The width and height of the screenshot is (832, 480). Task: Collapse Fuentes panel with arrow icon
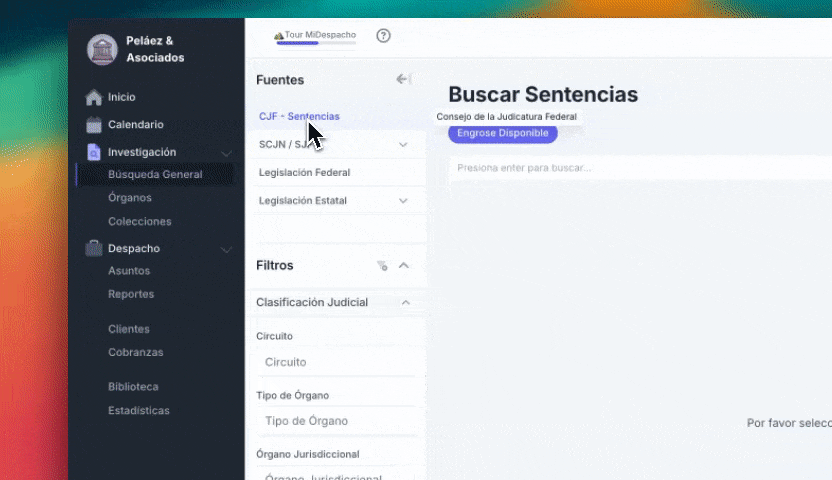(x=403, y=79)
